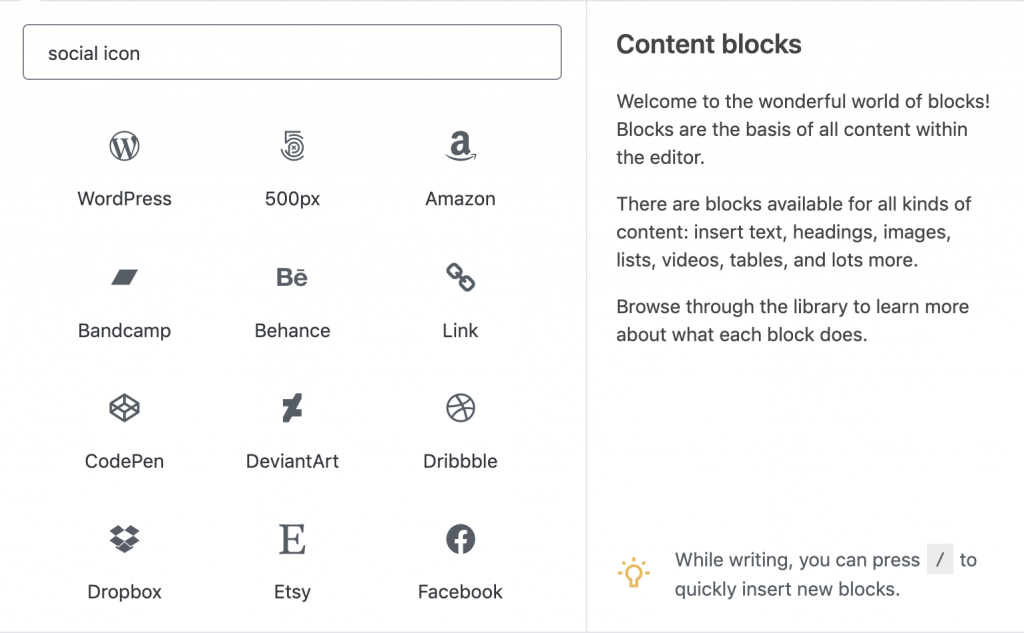Add the Bandcamp social icon
This screenshot has height=633, width=1024.
[x=124, y=278]
